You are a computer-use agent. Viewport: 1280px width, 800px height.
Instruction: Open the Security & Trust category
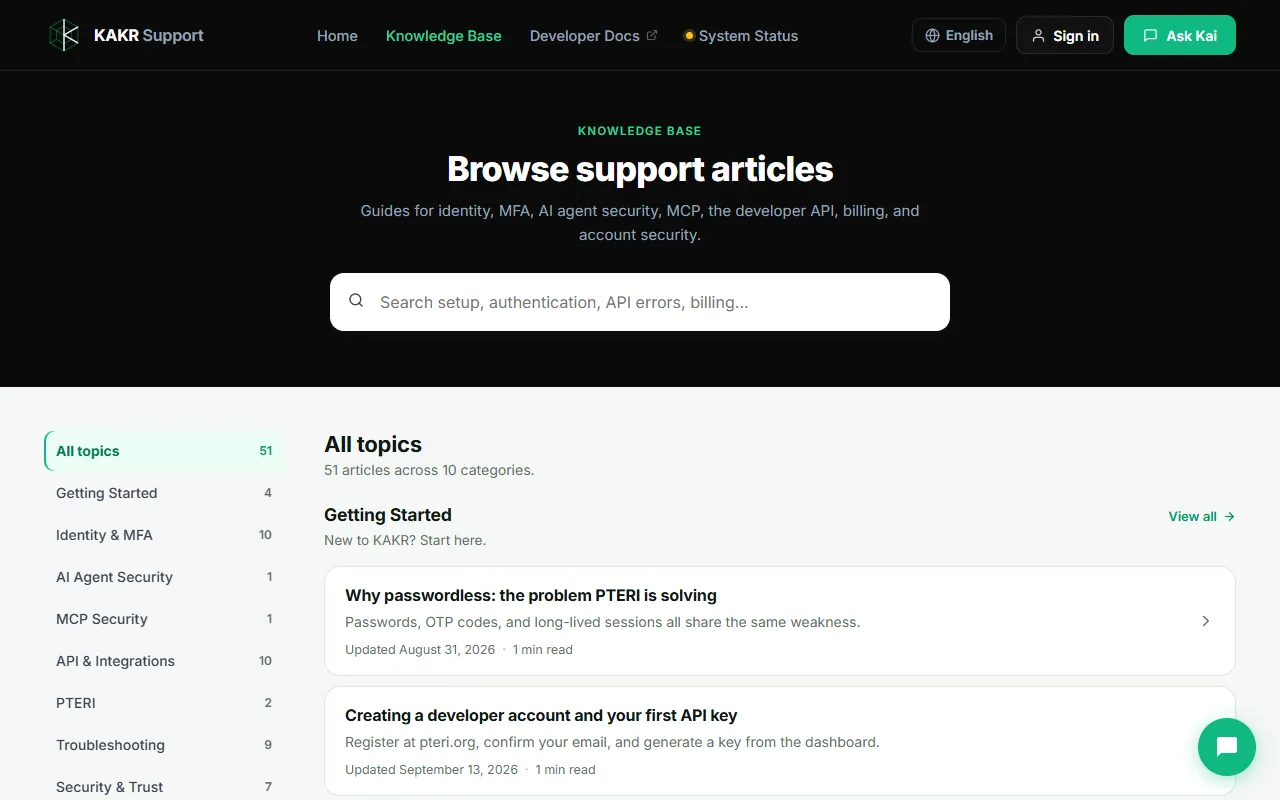[x=164, y=787]
